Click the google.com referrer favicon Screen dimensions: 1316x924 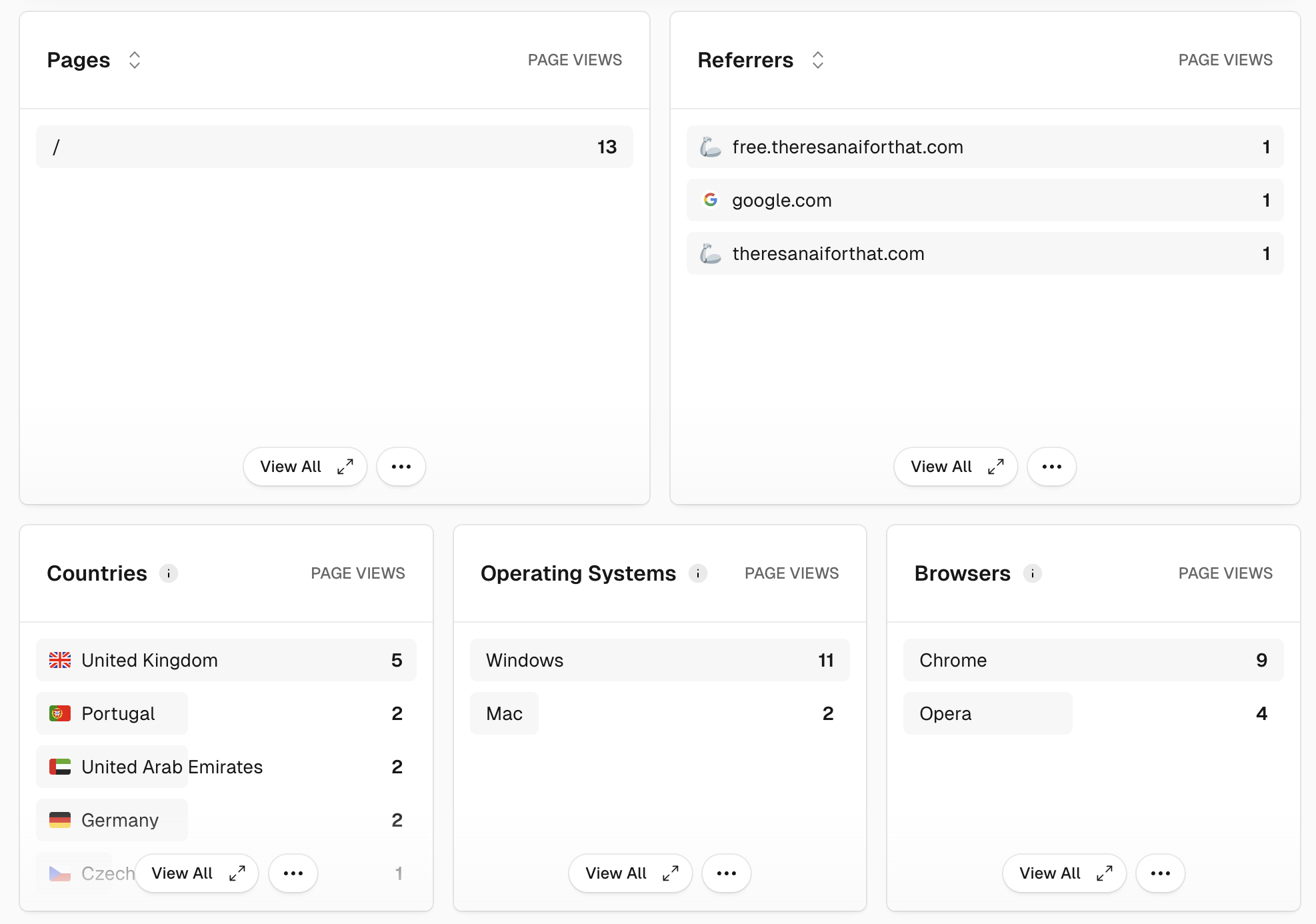pyautogui.click(x=711, y=200)
